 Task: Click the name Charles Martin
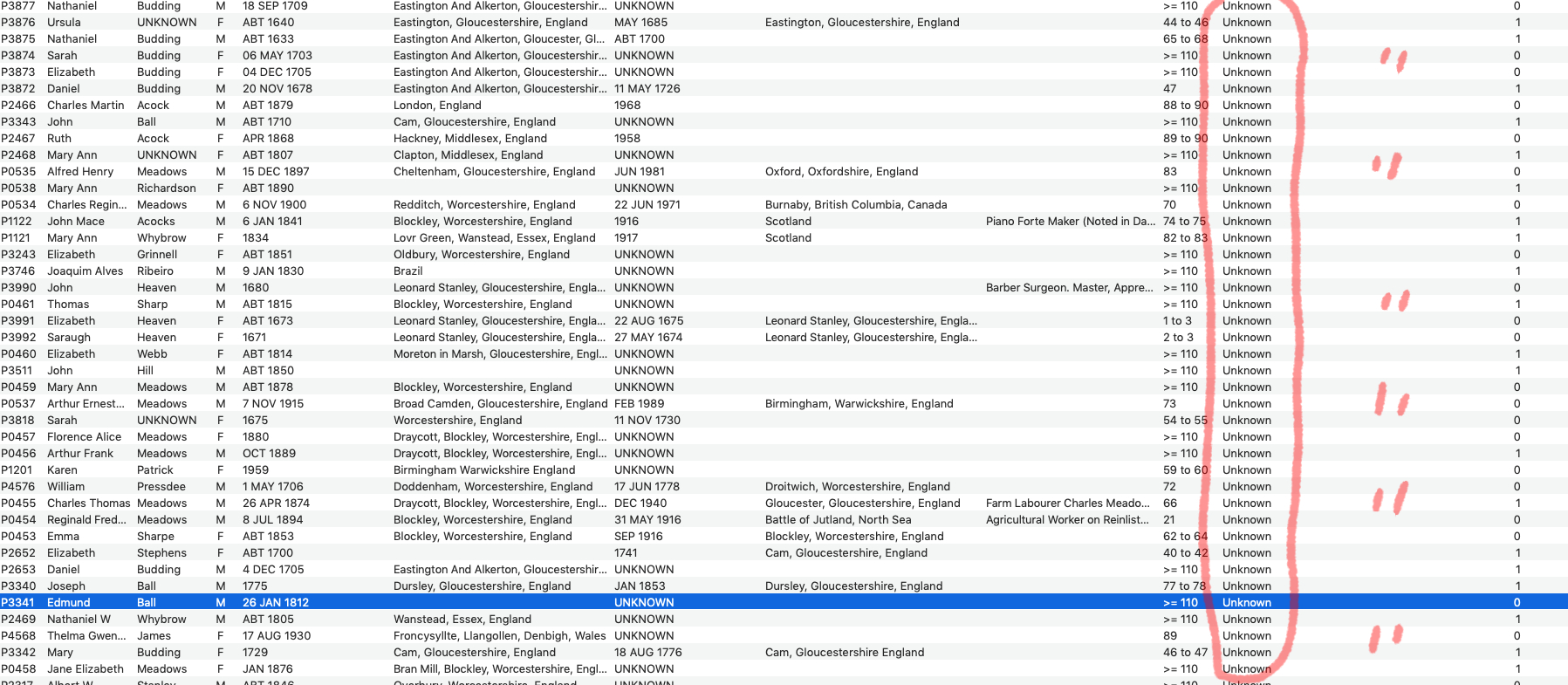86,106
